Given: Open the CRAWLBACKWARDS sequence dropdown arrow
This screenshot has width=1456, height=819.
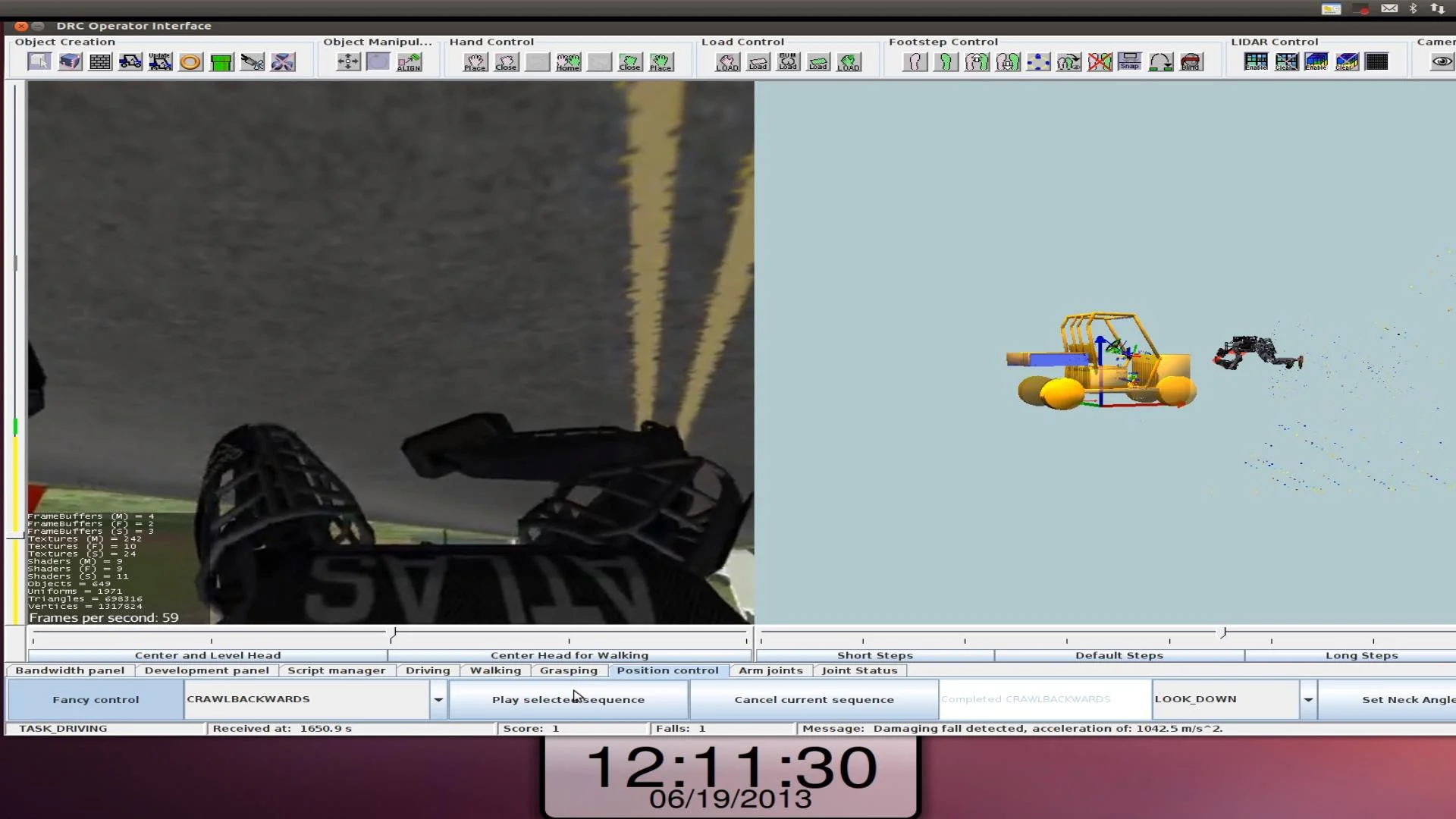Looking at the screenshot, I should tap(438, 699).
